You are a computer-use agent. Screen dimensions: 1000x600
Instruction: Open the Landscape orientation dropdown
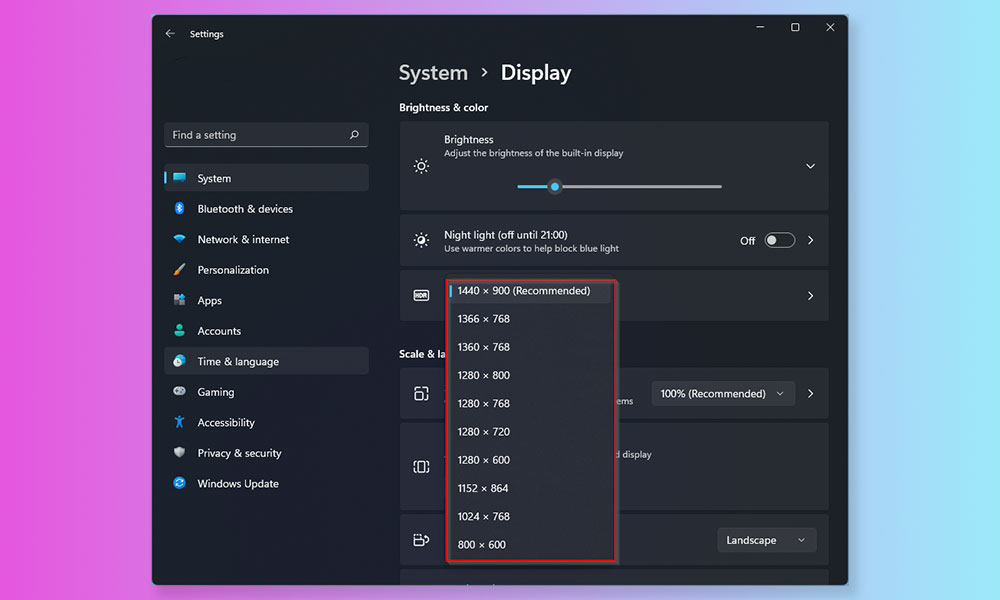click(x=767, y=540)
